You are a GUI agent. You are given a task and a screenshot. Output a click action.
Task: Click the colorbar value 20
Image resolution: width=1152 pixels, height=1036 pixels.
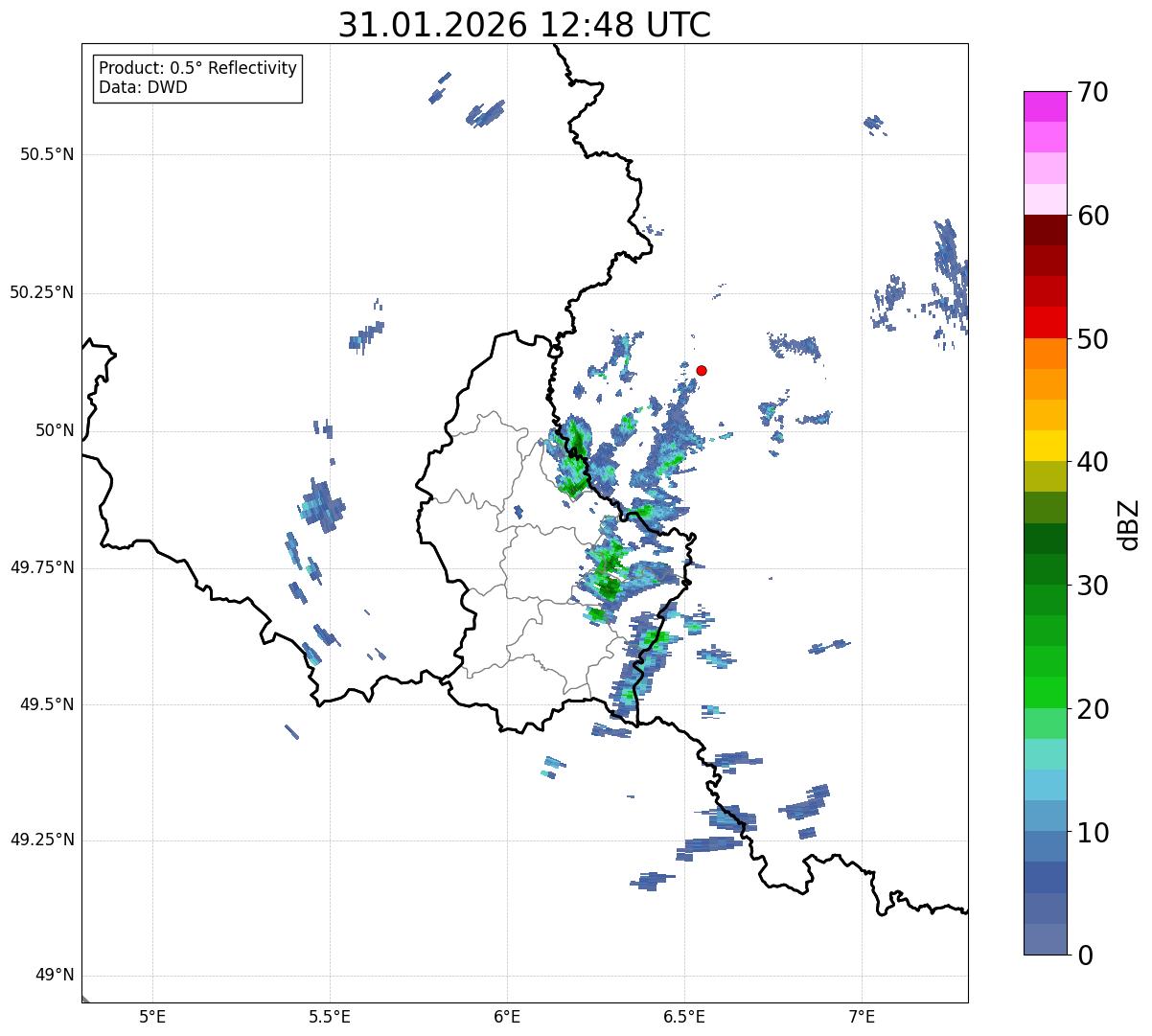click(1094, 710)
